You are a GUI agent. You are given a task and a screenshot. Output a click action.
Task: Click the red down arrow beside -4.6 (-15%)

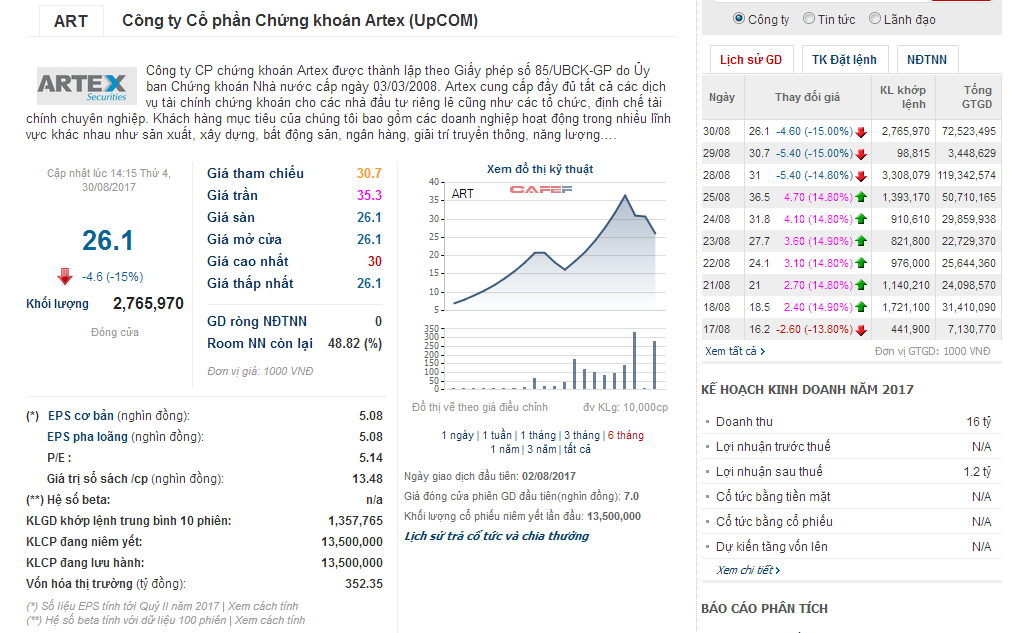65,276
